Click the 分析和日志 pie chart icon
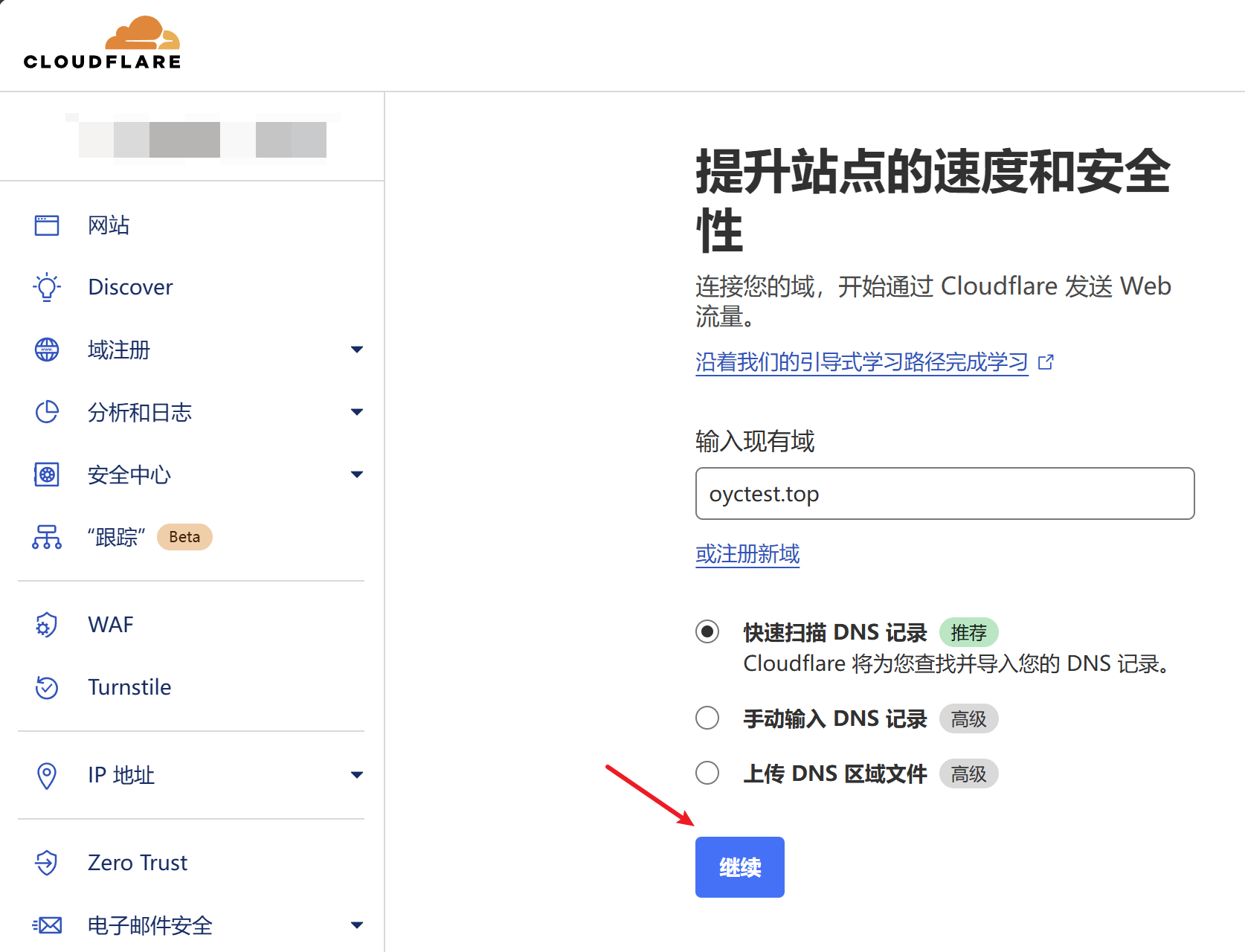Image resolution: width=1245 pixels, height=952 pixels. point(47,412)
